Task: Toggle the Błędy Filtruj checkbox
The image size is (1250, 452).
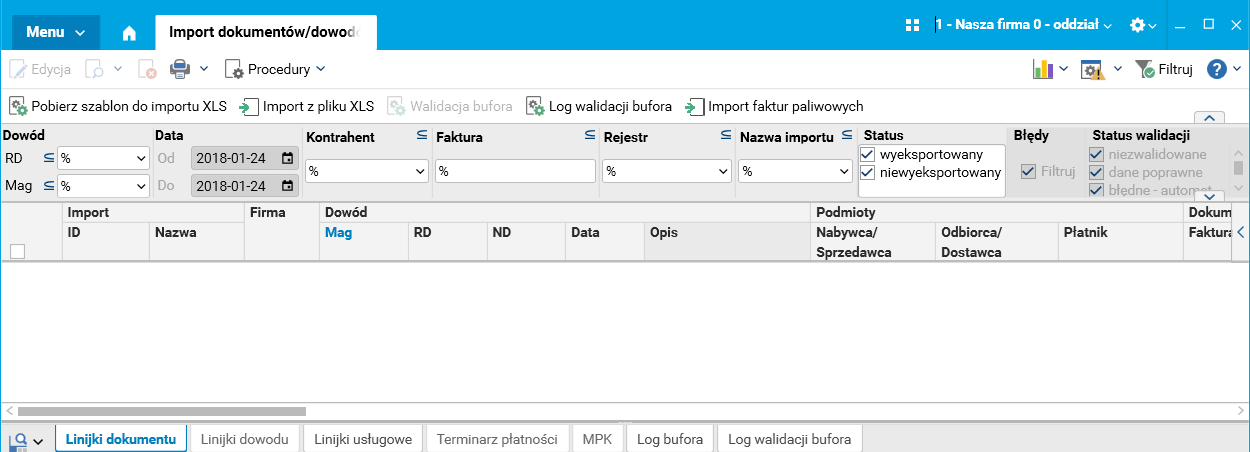Action: coord(1028,171)
